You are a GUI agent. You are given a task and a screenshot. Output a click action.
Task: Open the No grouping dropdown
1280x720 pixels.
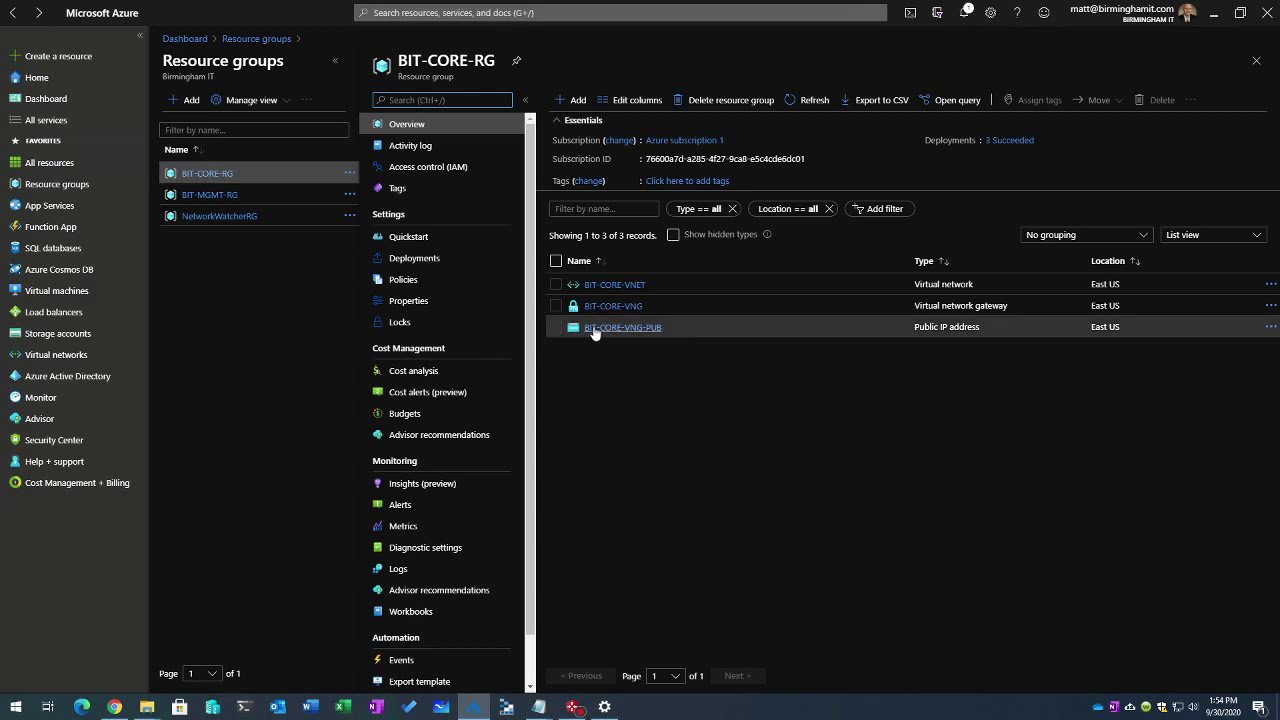pos(1086,235)
